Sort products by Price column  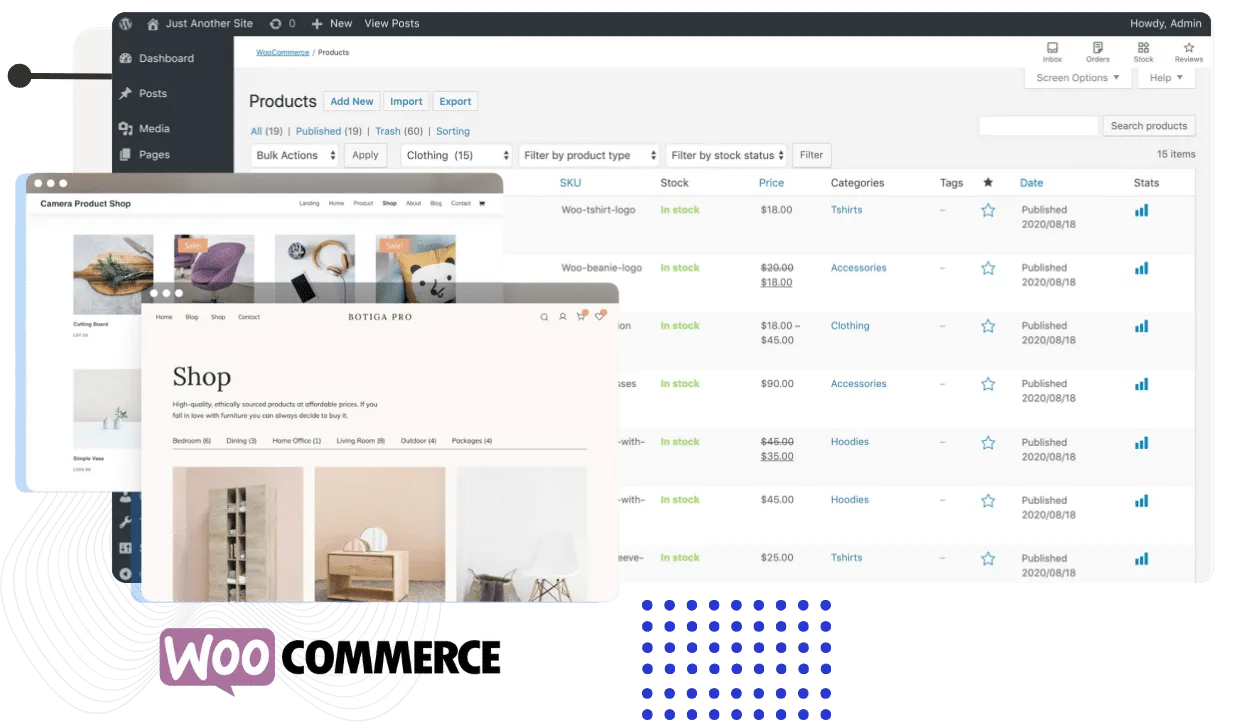pyautogui.click(x=771, y=183)
